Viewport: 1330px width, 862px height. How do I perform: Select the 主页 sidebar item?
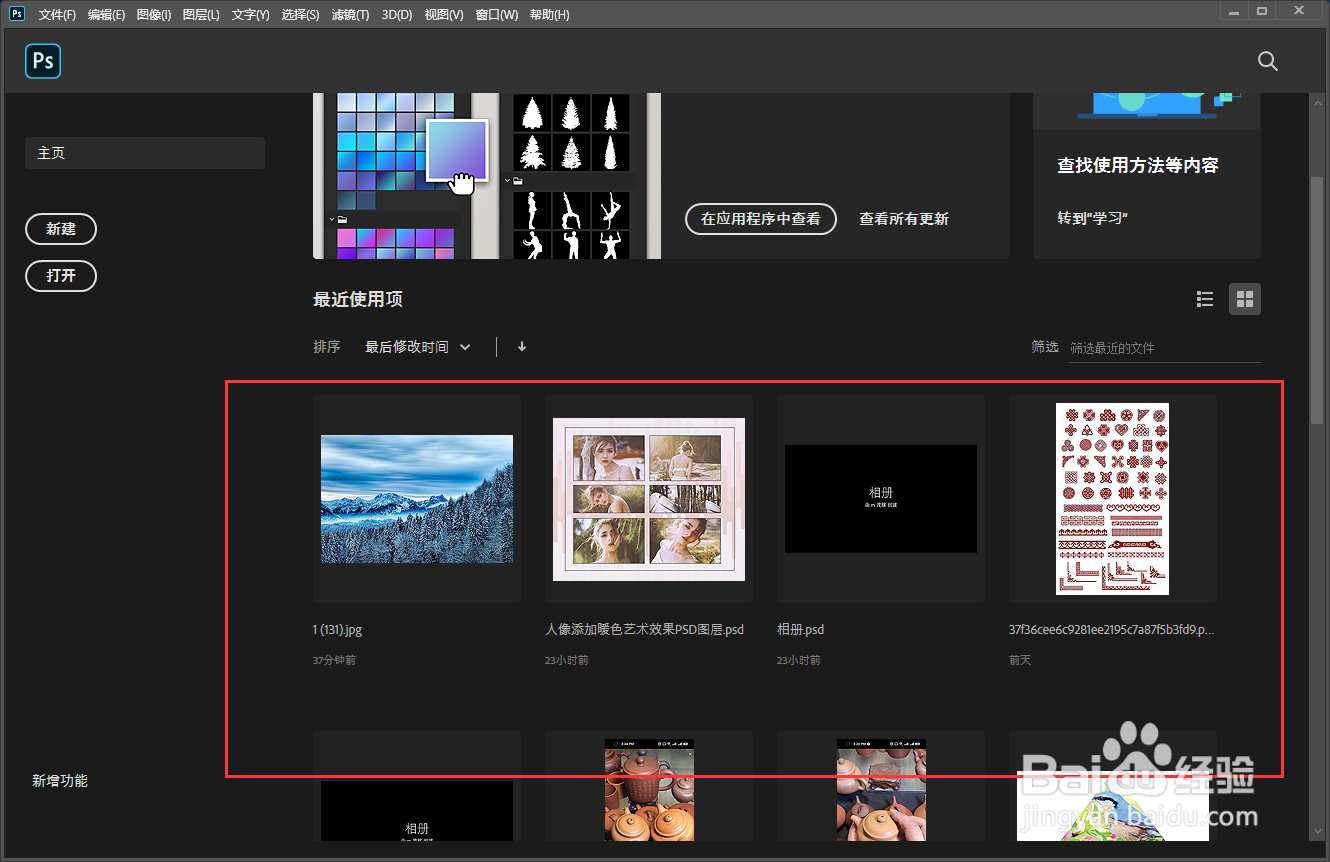pyautogui.click(x=145, y=153)
